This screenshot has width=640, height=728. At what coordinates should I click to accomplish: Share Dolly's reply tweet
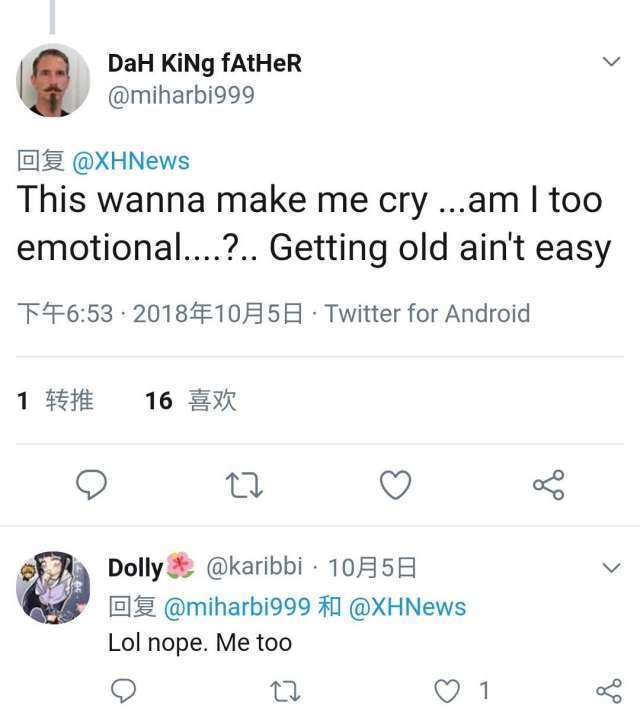(608, 690)
